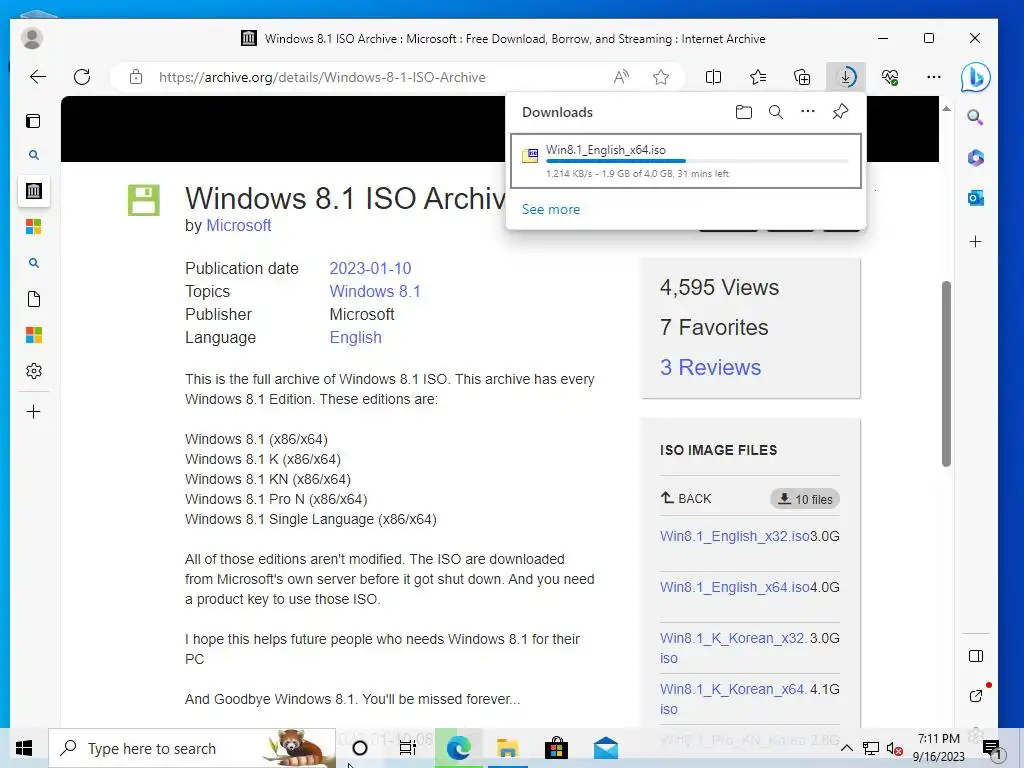Screen dimensions: 1024x768
Task: Switch to settings gear tab
Action: (x=33, y=371)
